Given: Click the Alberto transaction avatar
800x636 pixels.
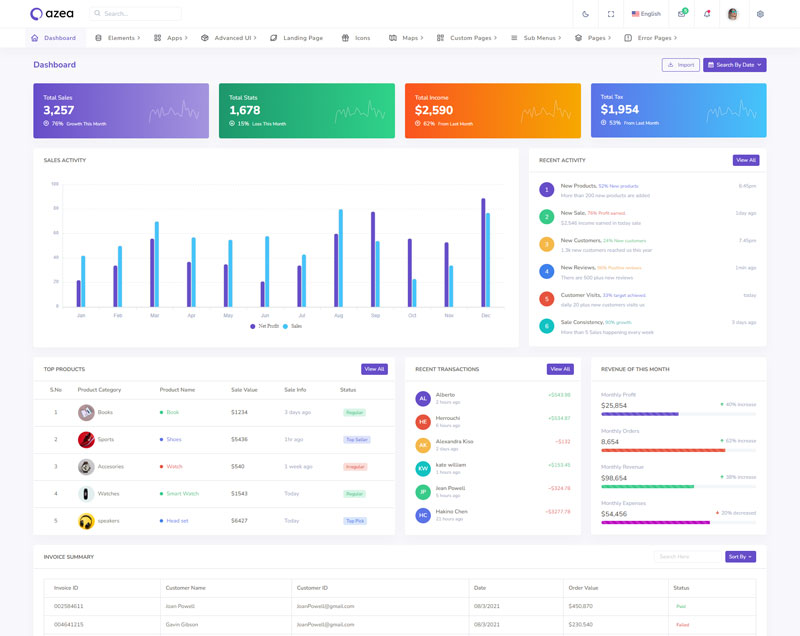Looking at the screenshot, I should [423, 398].
